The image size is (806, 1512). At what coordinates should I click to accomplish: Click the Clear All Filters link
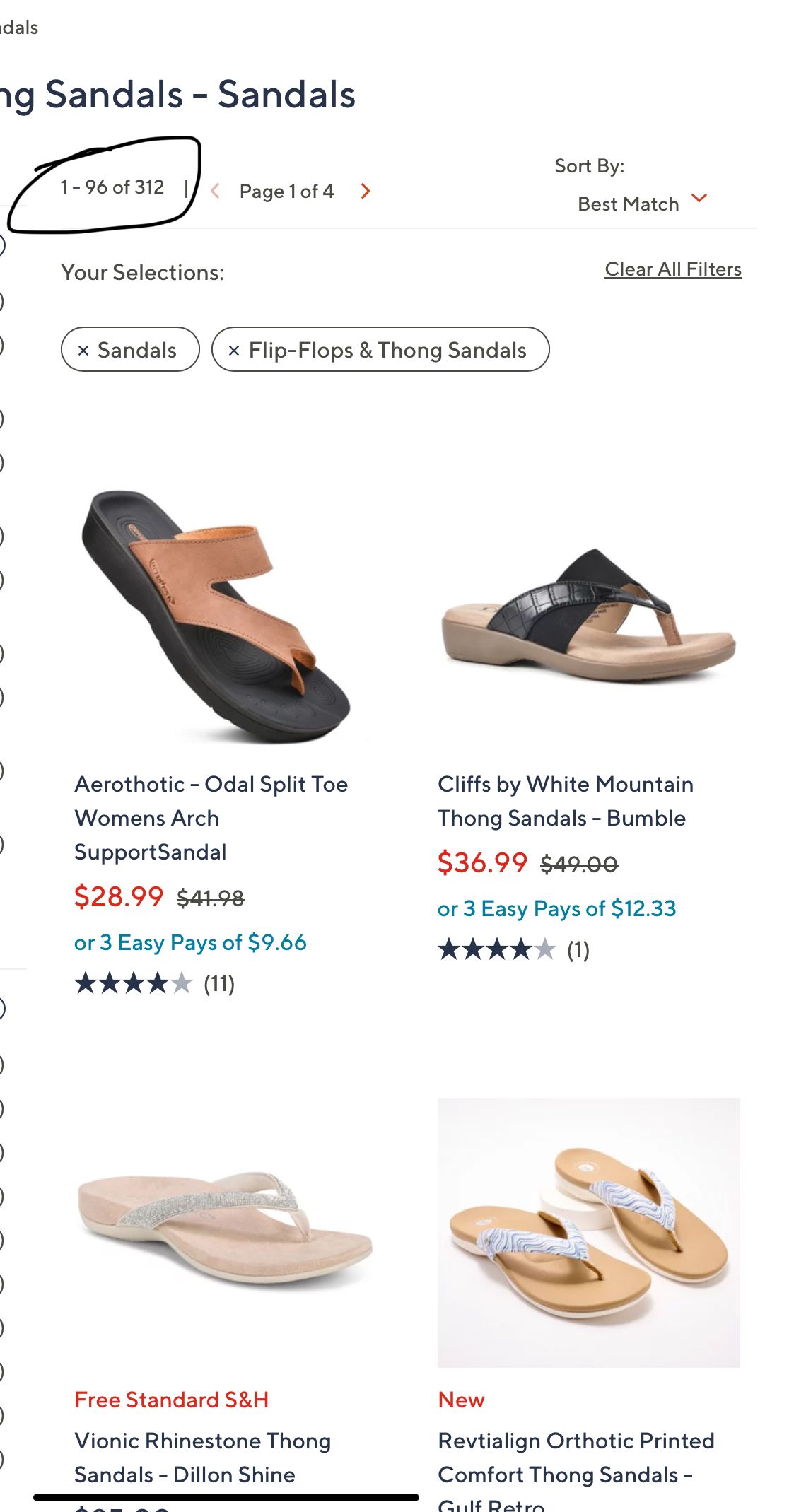(x=673, y=269)
